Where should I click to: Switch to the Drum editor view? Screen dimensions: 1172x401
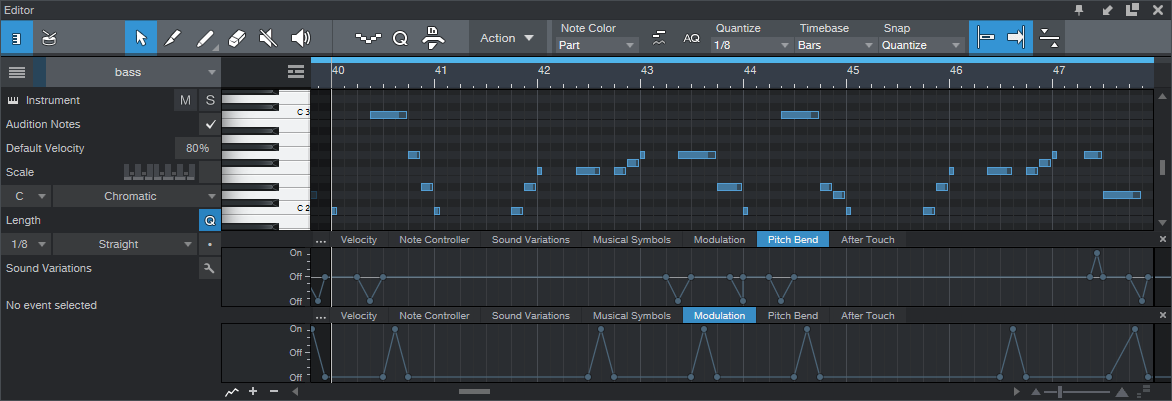[x=49, y=38]
